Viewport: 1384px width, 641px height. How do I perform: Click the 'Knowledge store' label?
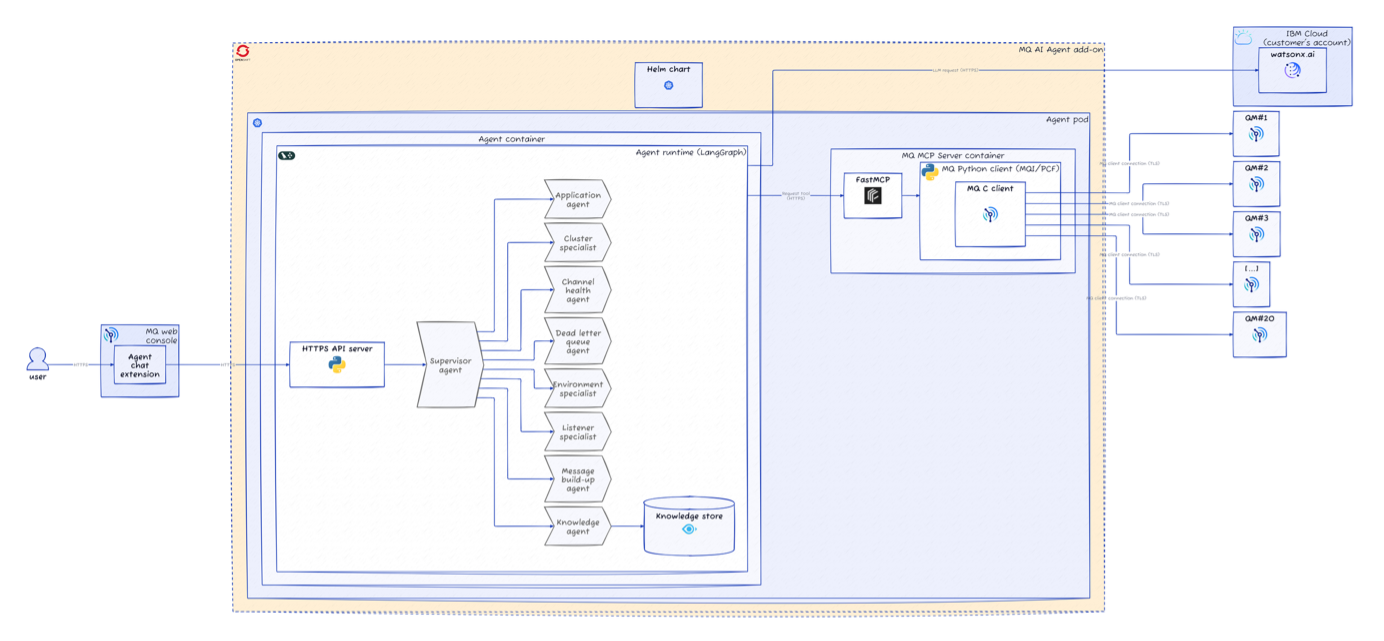[689, 516]
